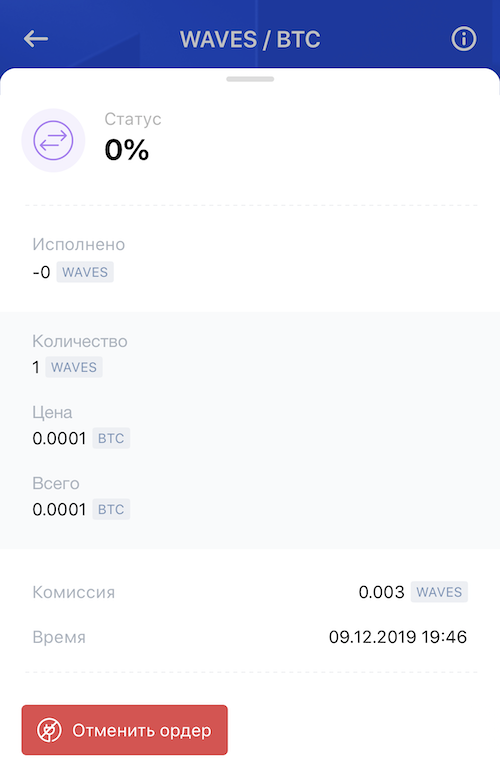The image size is (500, 762).
Task: Select the 0% status value
Action: [127, 150]
